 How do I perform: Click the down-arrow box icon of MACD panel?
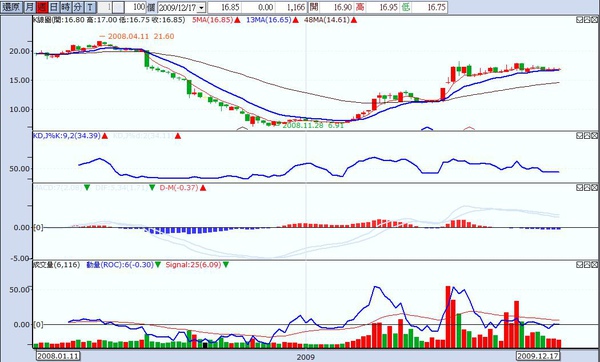pyautogui.click(x=580, y=188)
